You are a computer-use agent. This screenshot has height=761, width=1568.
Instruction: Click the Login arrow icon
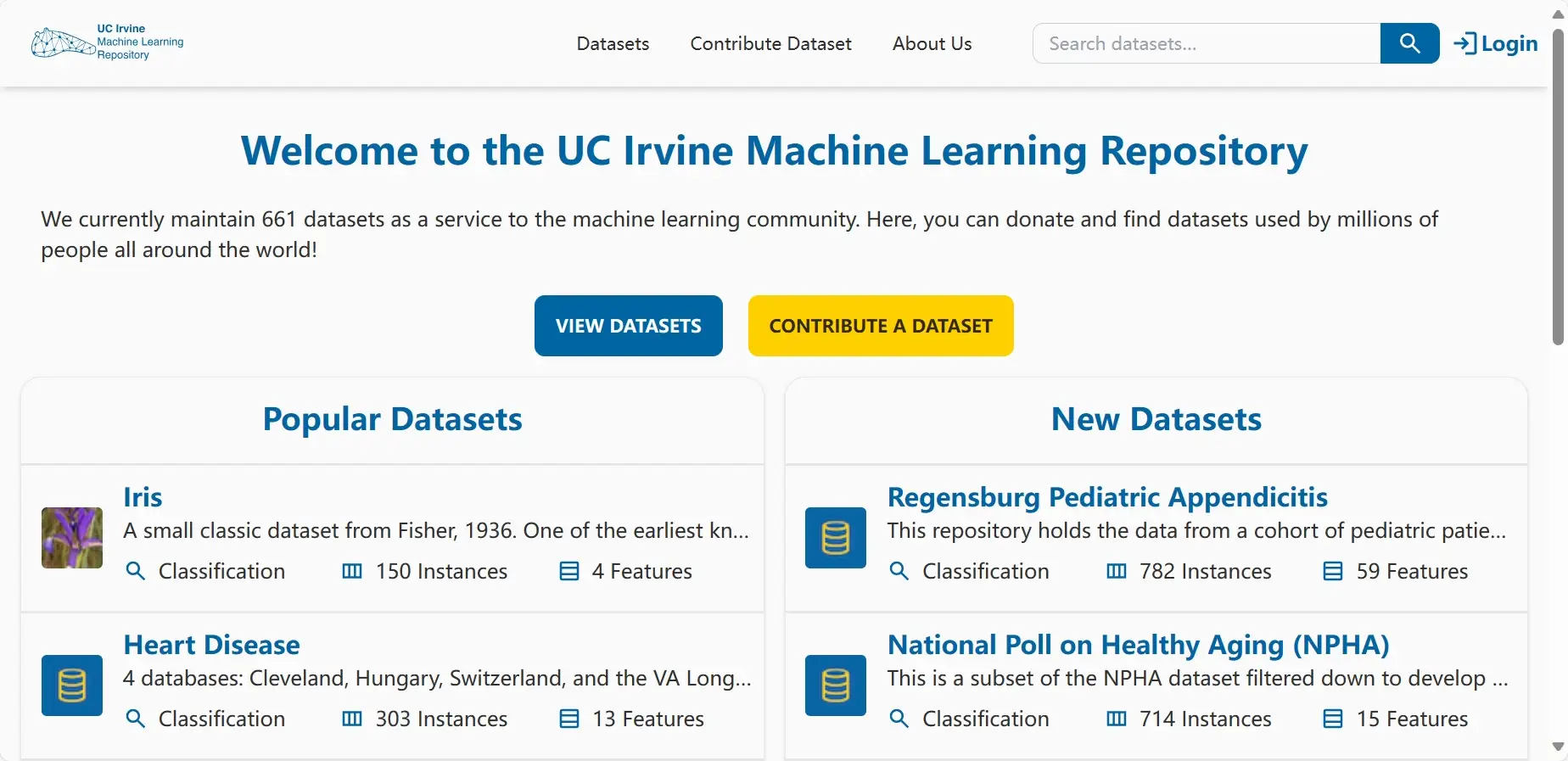(1465, 43)
